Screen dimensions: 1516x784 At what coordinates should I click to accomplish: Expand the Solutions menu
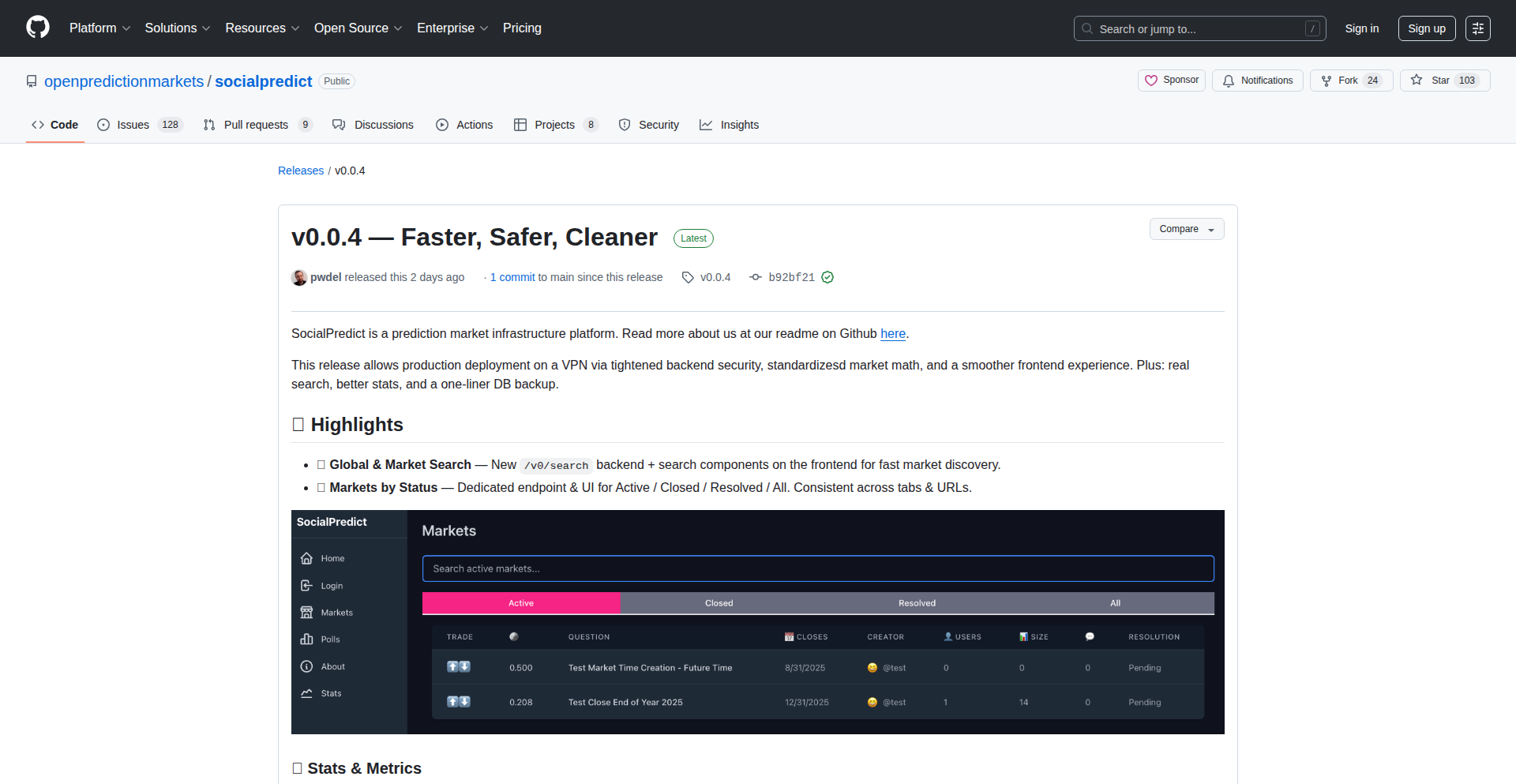coord(178,28)
